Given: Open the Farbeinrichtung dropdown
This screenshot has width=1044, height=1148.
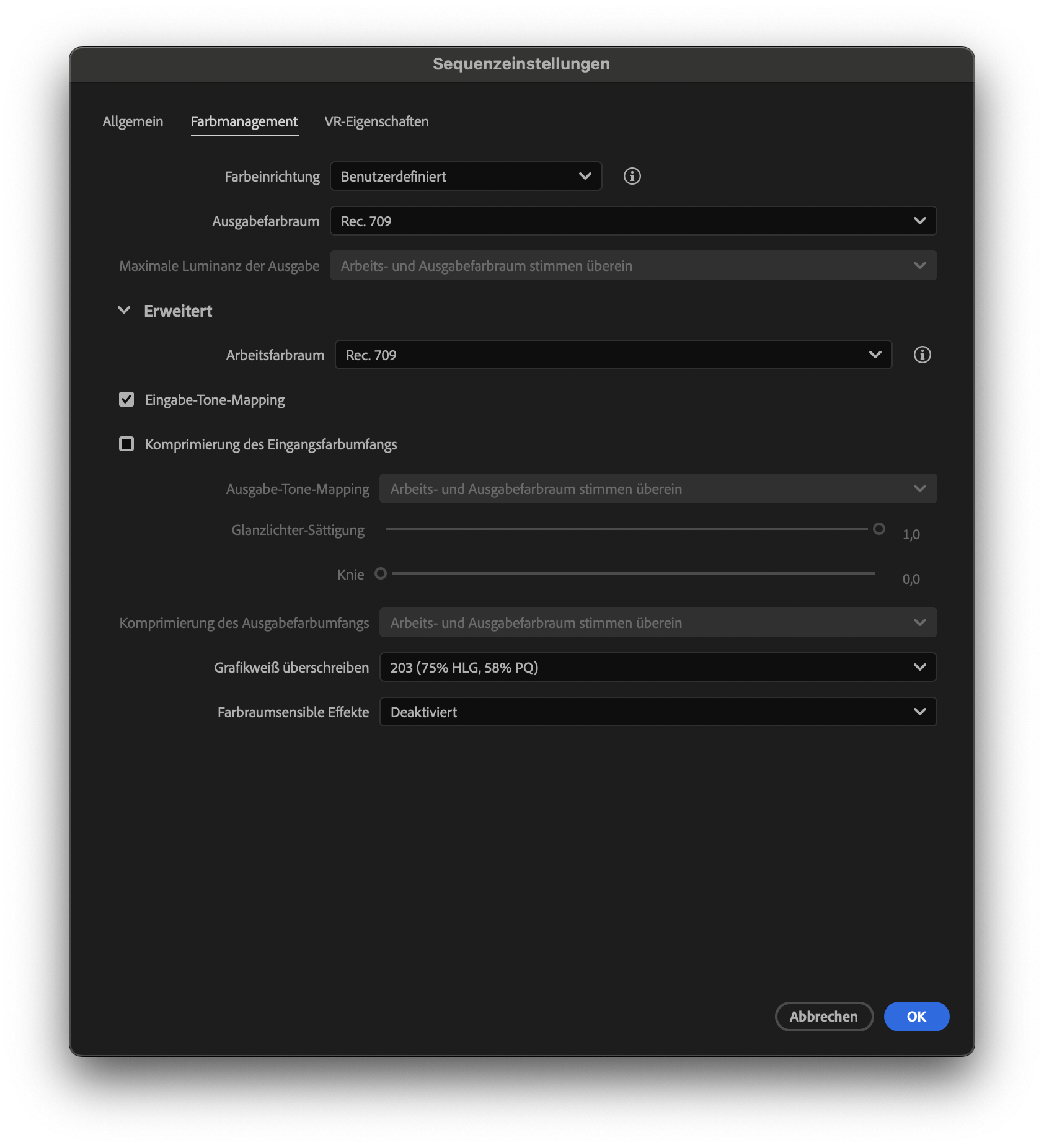Looking at the screenshot, I should pyautogui.click(x=465, y=176).
